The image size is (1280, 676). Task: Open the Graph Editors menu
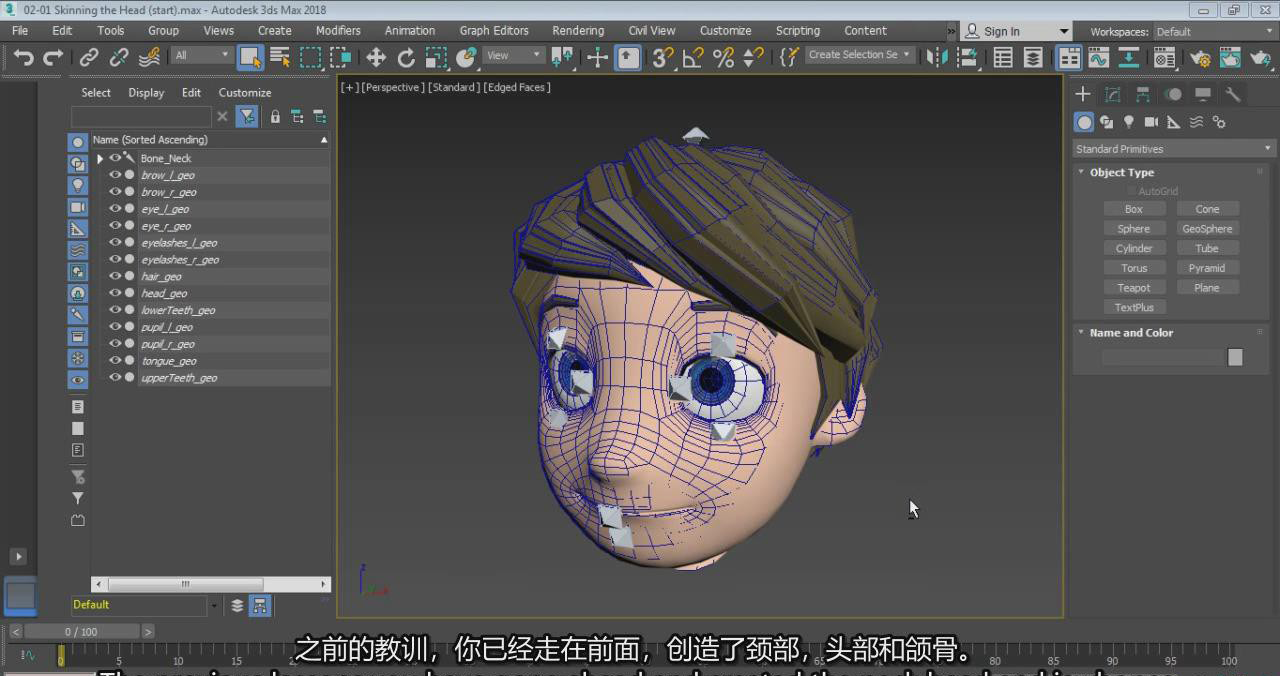tap(494, 30)
